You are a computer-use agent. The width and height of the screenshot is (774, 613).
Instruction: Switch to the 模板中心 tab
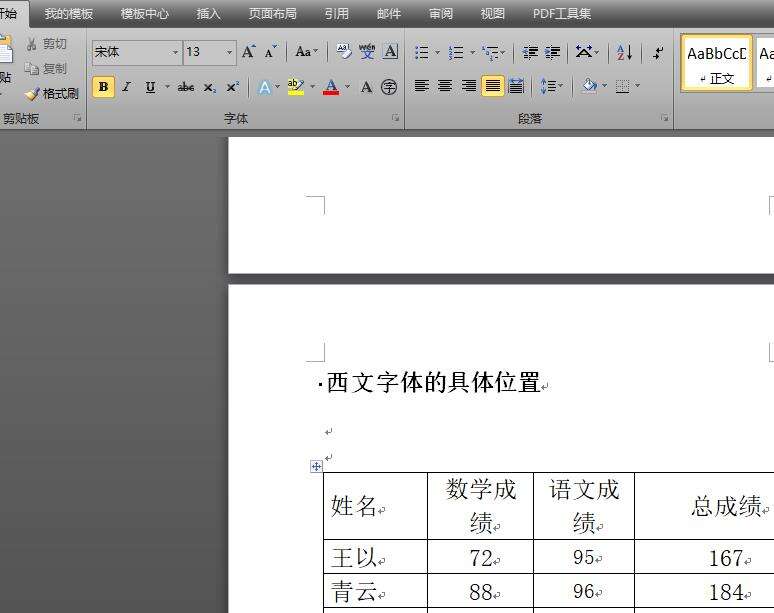coord(145,14)
